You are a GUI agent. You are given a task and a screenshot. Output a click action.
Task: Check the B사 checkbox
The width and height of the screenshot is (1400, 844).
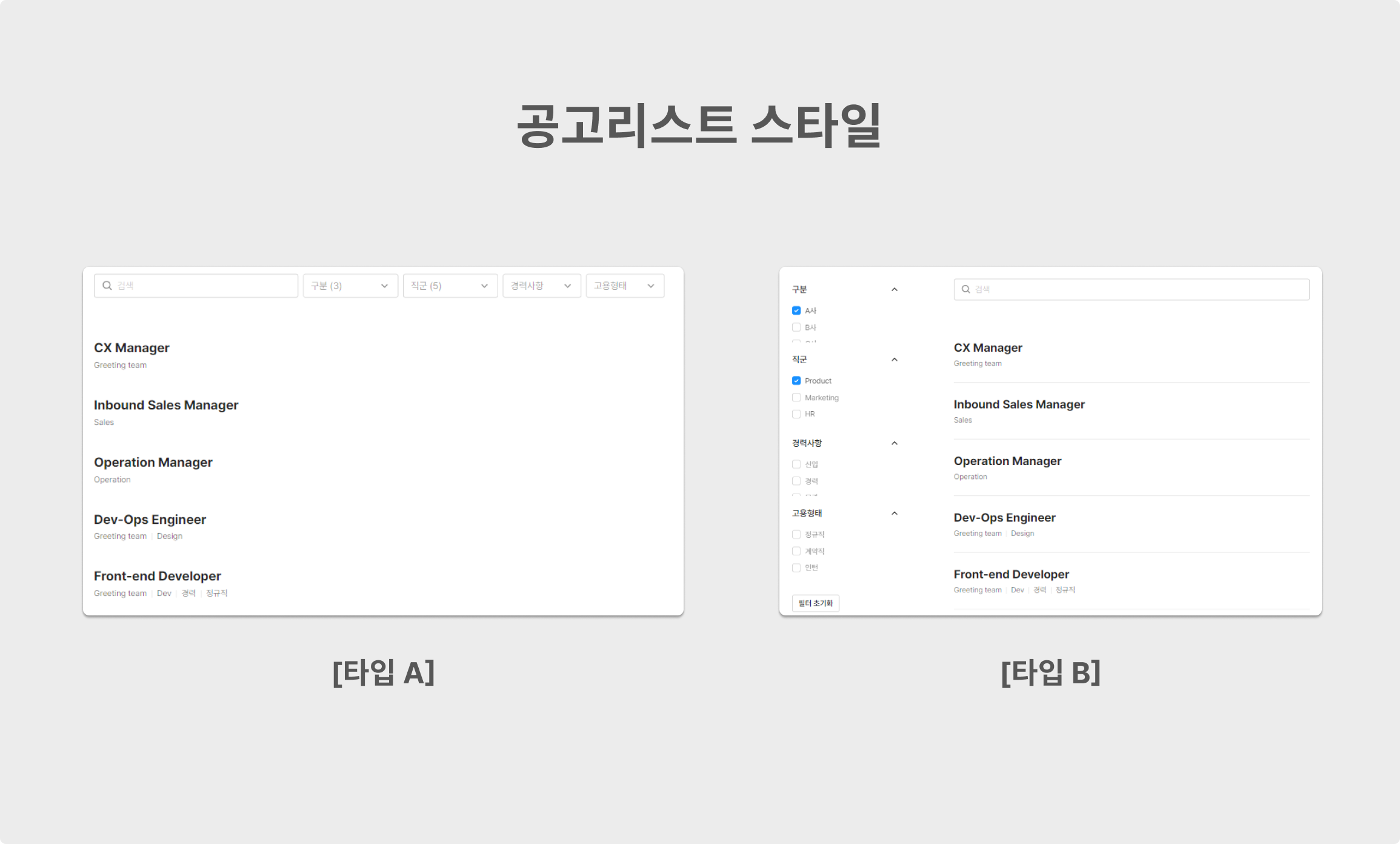point(796,327)
